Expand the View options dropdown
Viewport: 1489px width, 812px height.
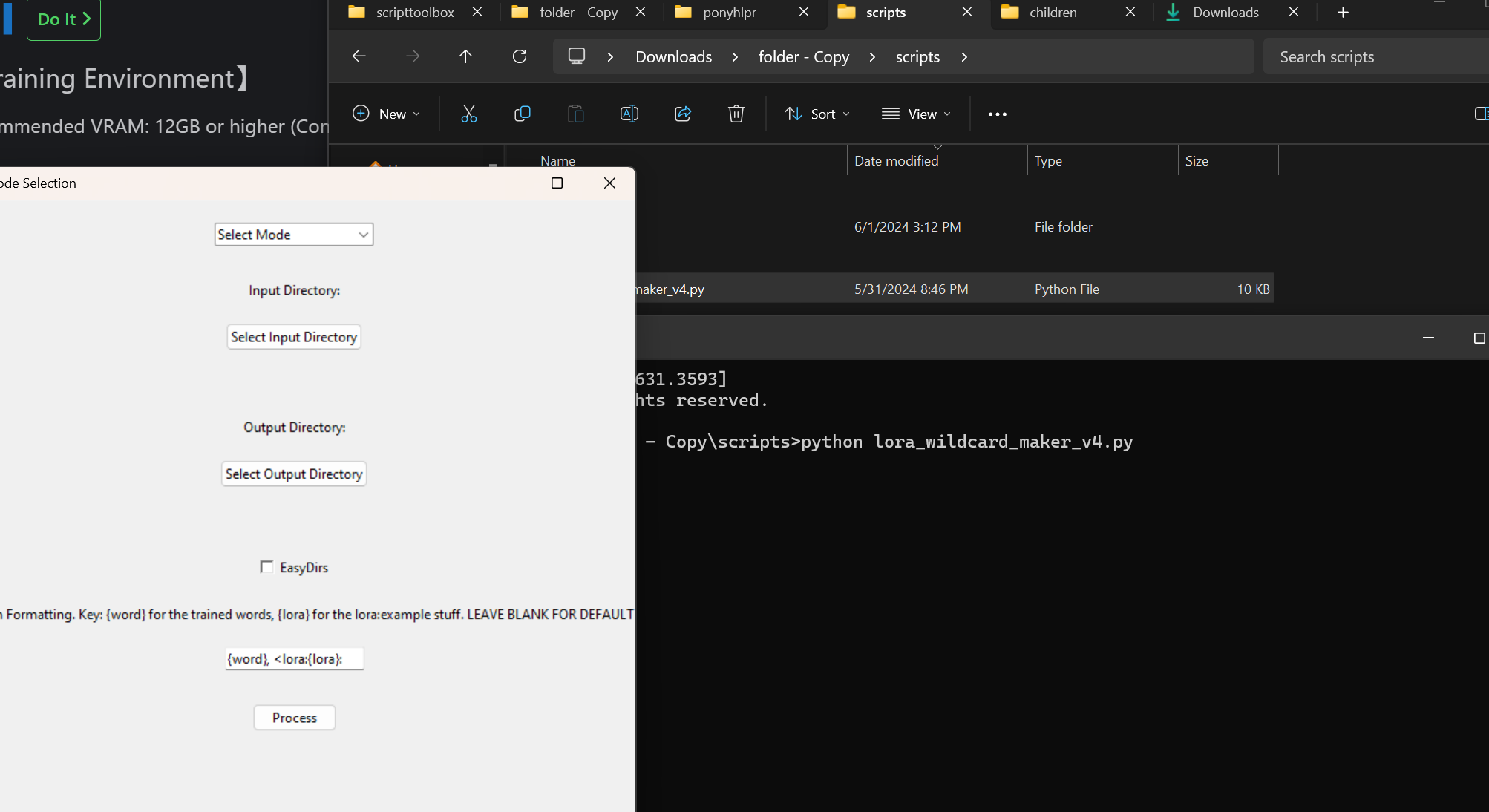916,114
